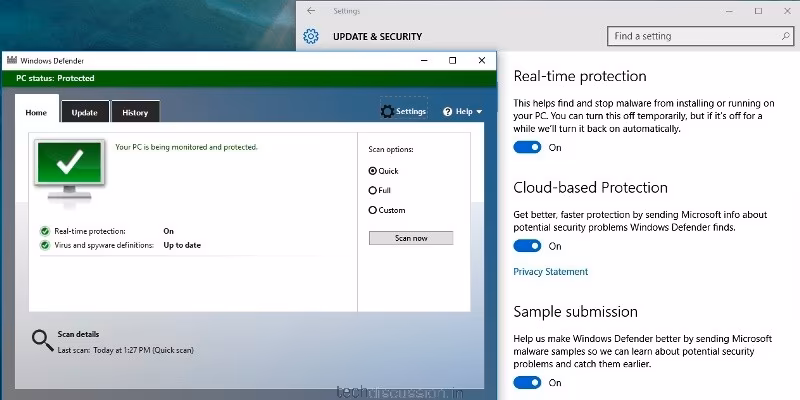800x400 pixels.
Task: Switch to the Update tab
Action: coord(85,112)
